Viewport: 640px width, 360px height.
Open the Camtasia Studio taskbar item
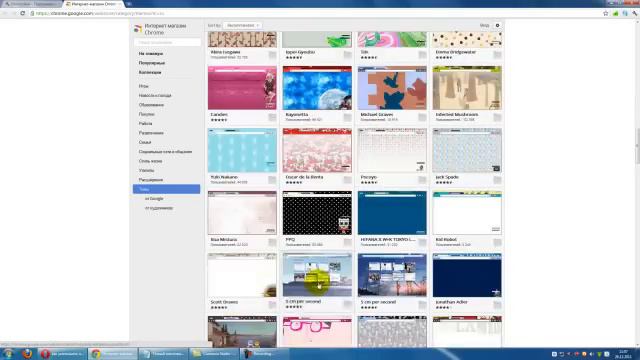pyautogui.click(x=213, y=353)
